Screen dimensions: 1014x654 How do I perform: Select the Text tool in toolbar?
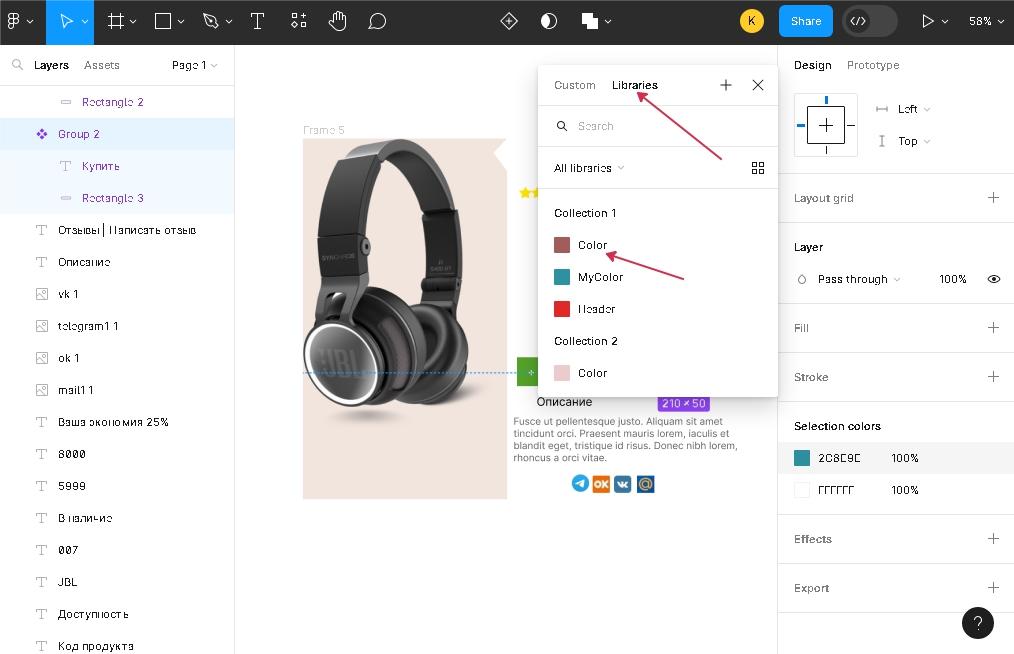pos(257,21)
